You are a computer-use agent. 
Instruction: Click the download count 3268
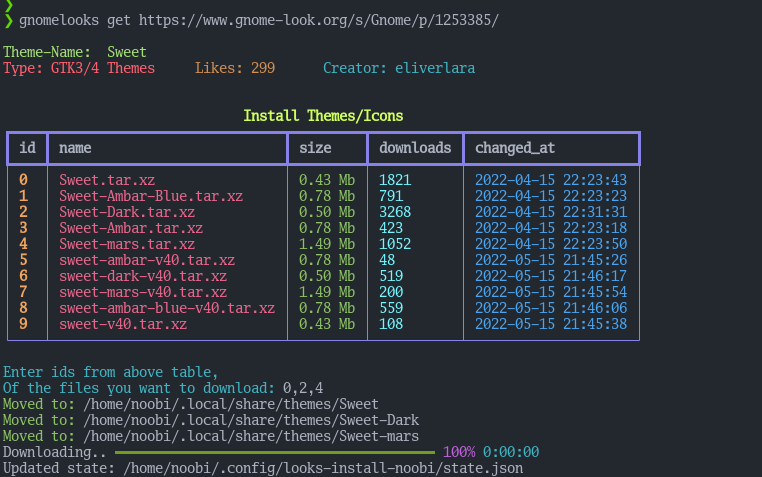click(x=395, y=212)
